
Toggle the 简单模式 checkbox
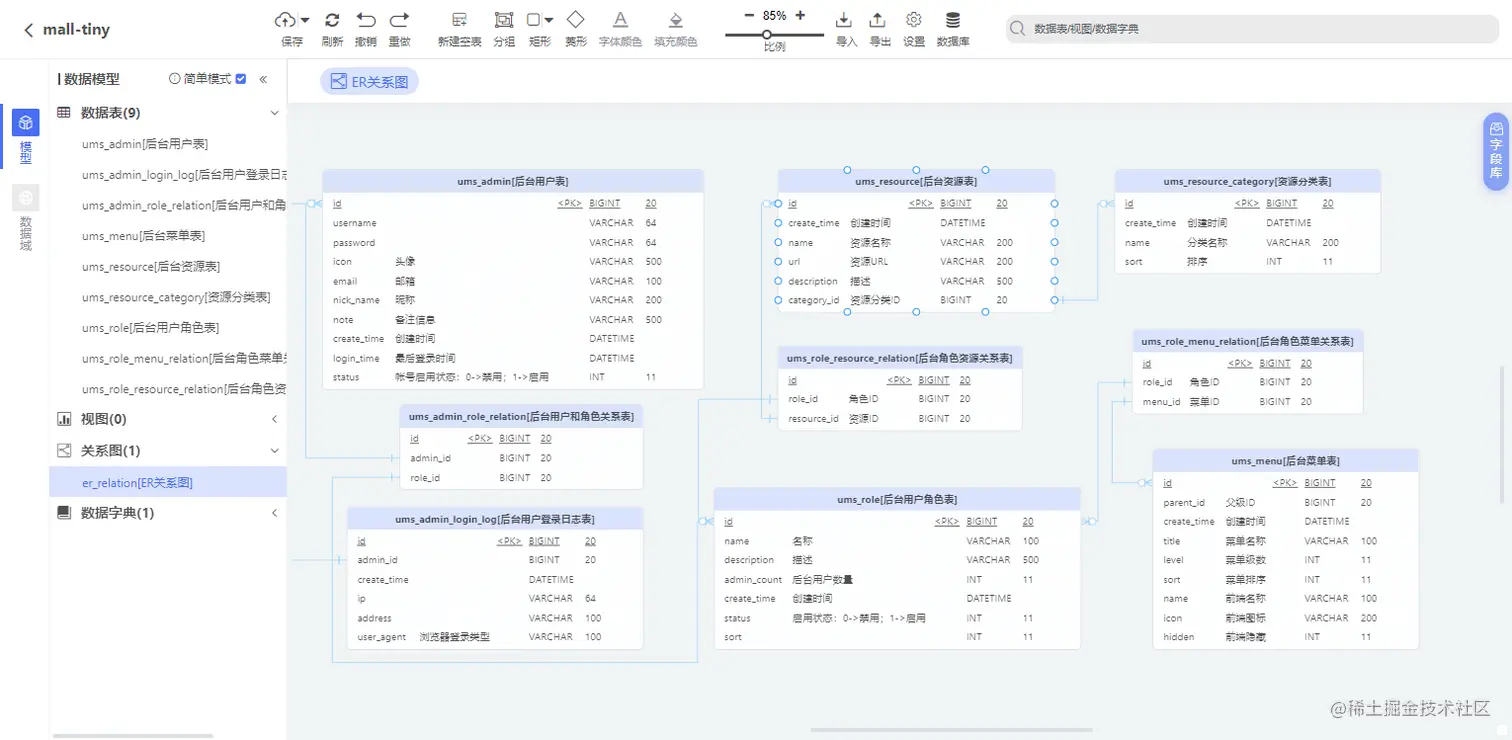[240, 79]
